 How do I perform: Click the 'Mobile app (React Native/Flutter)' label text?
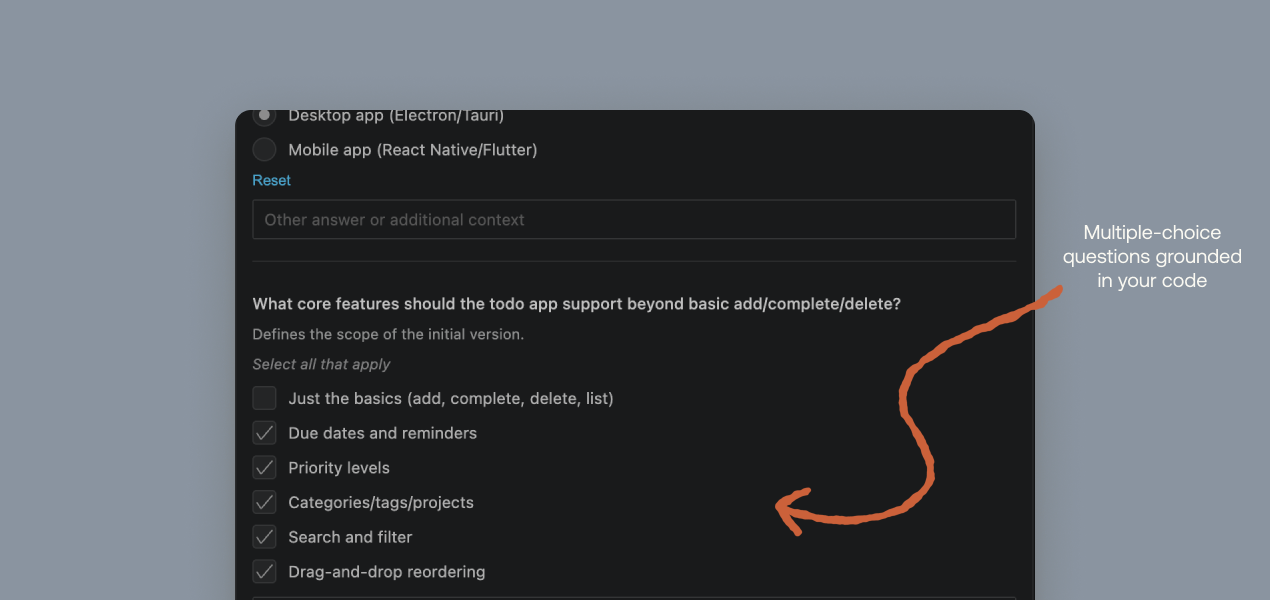pos(412,150)
